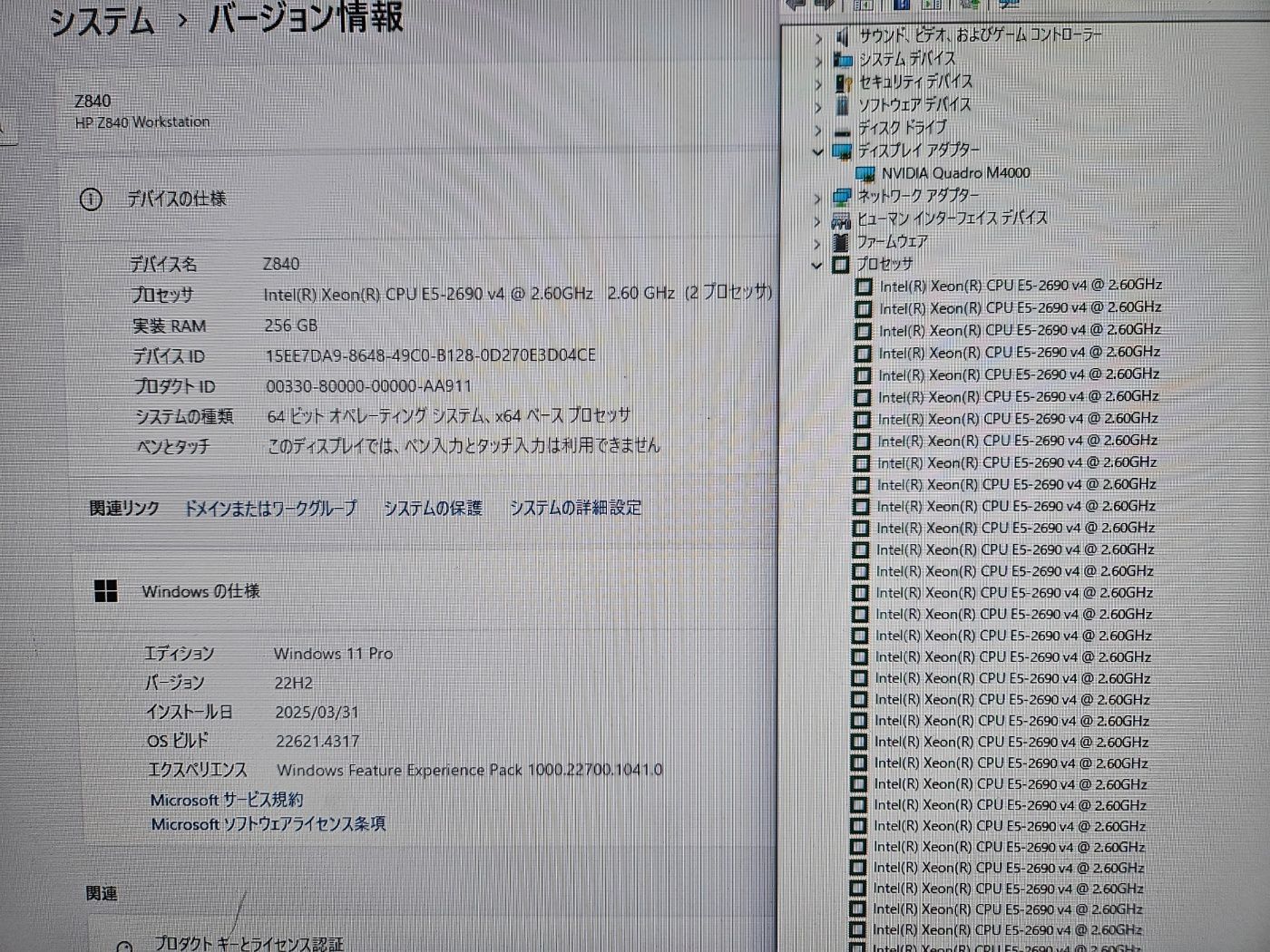Screen dimensions: 1270x952
Task: Click the info icon beside デバイスの仕様
Action: (91, 199)
